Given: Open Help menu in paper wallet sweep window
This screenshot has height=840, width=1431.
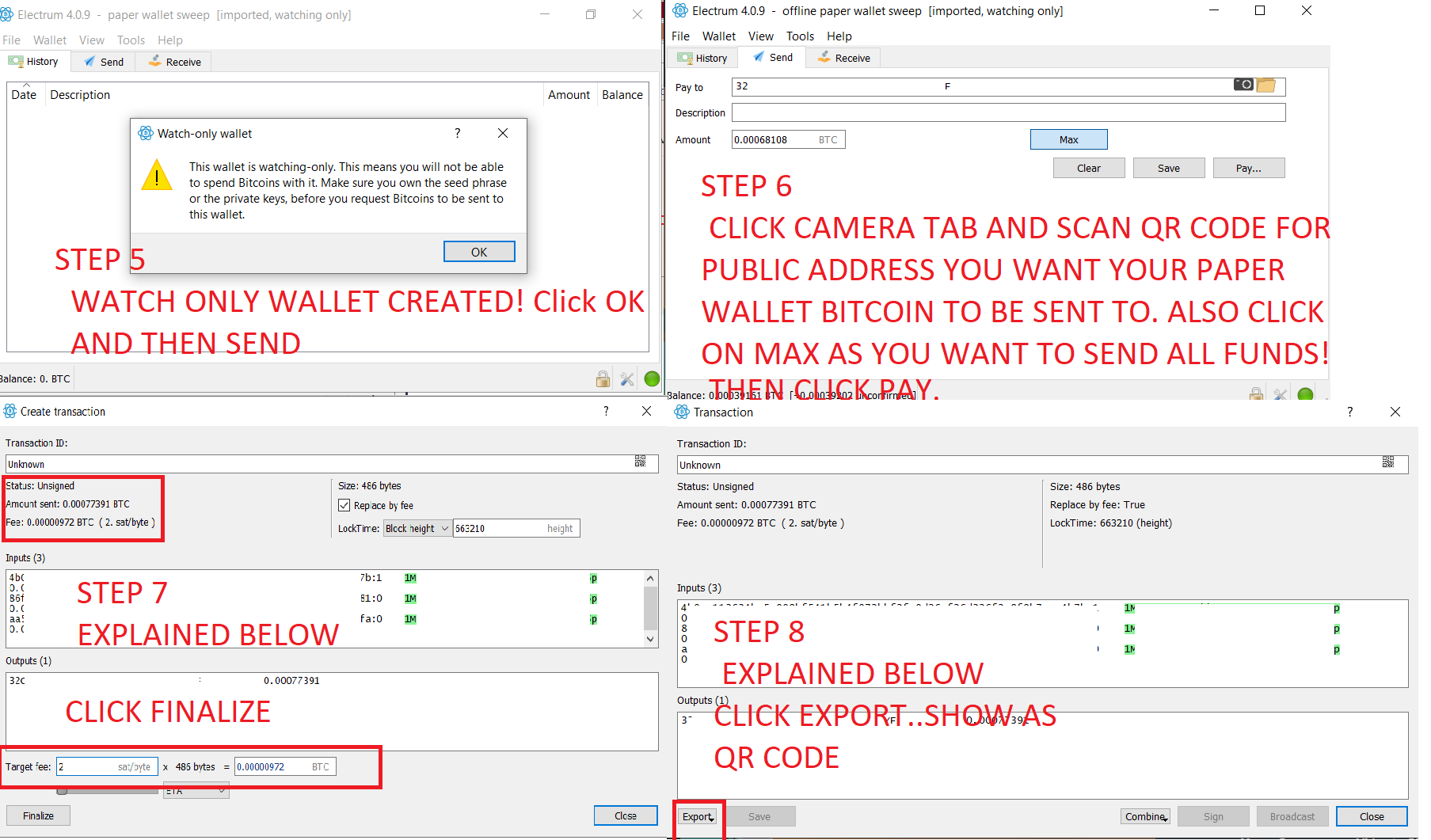Looking at the screenshot, I should (170, 40).
